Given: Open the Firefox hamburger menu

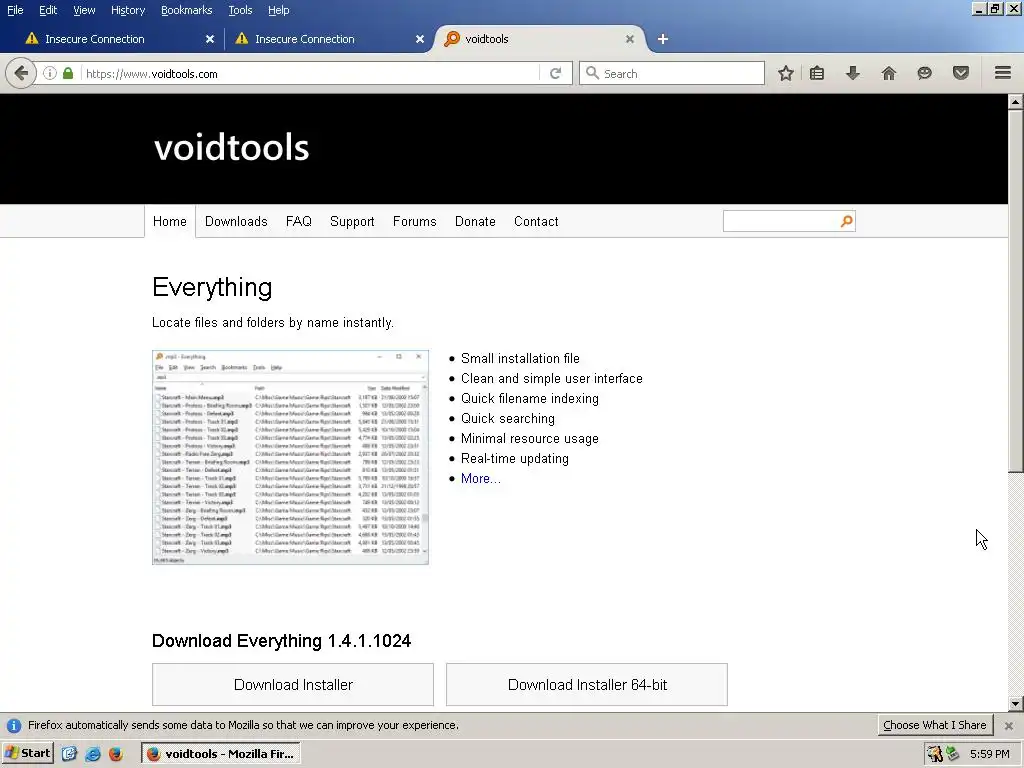Looking at the screenshot, I should click(x=1003, y=73).
